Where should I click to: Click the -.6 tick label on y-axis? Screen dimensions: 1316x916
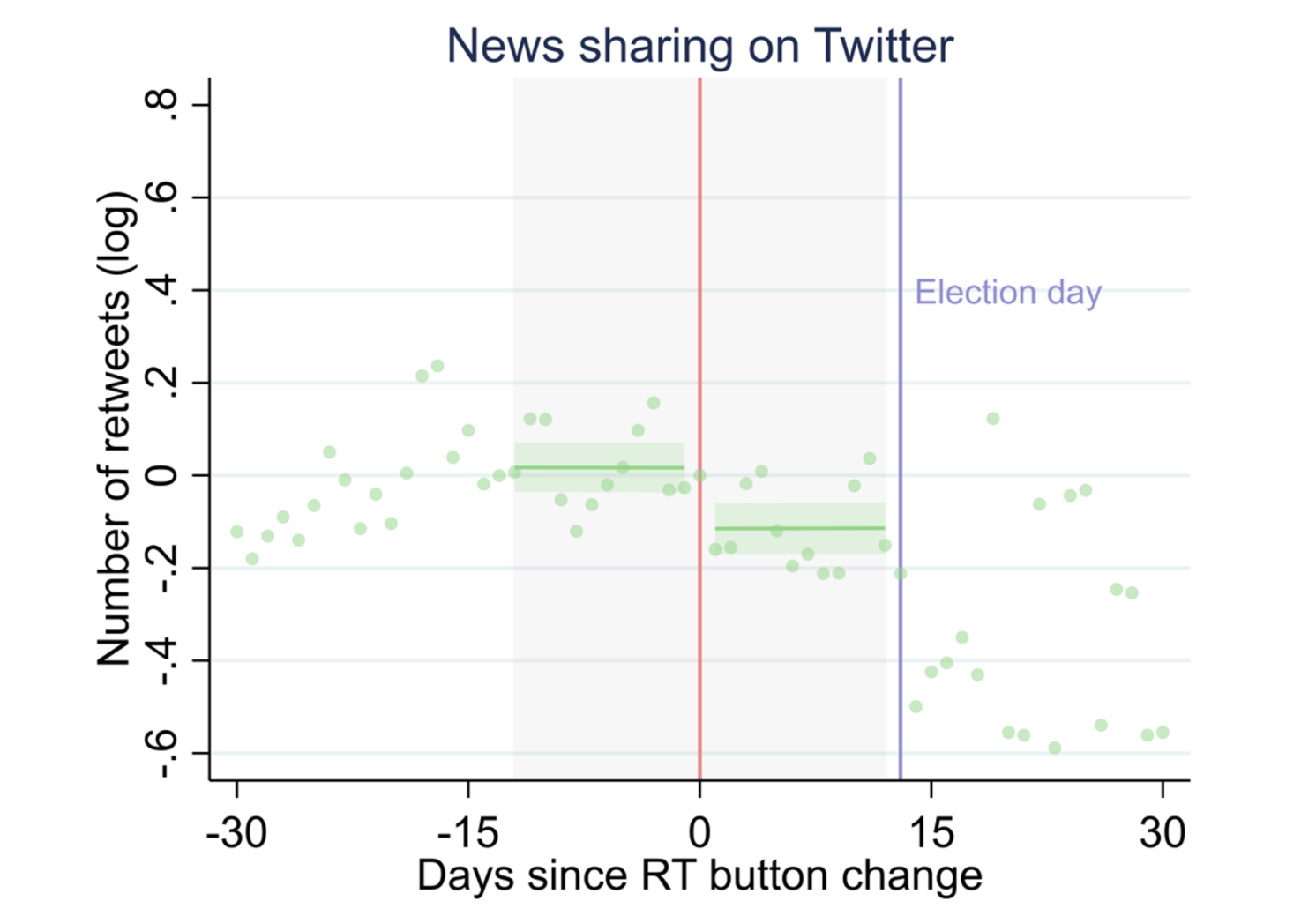pyautogui.click(x=162, y=753)
